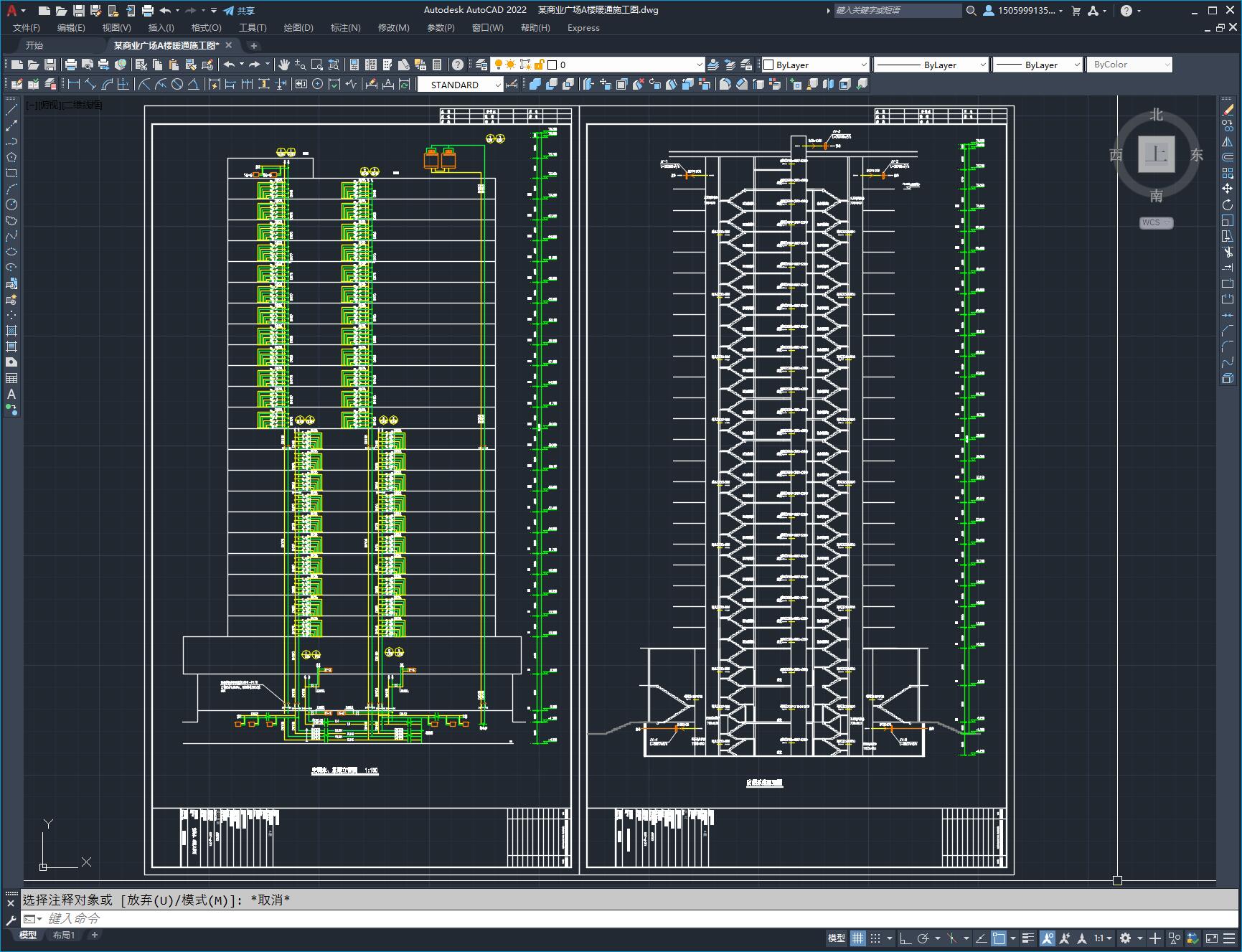Toggle object snap tracking in status bar

[x=981, y=938]
